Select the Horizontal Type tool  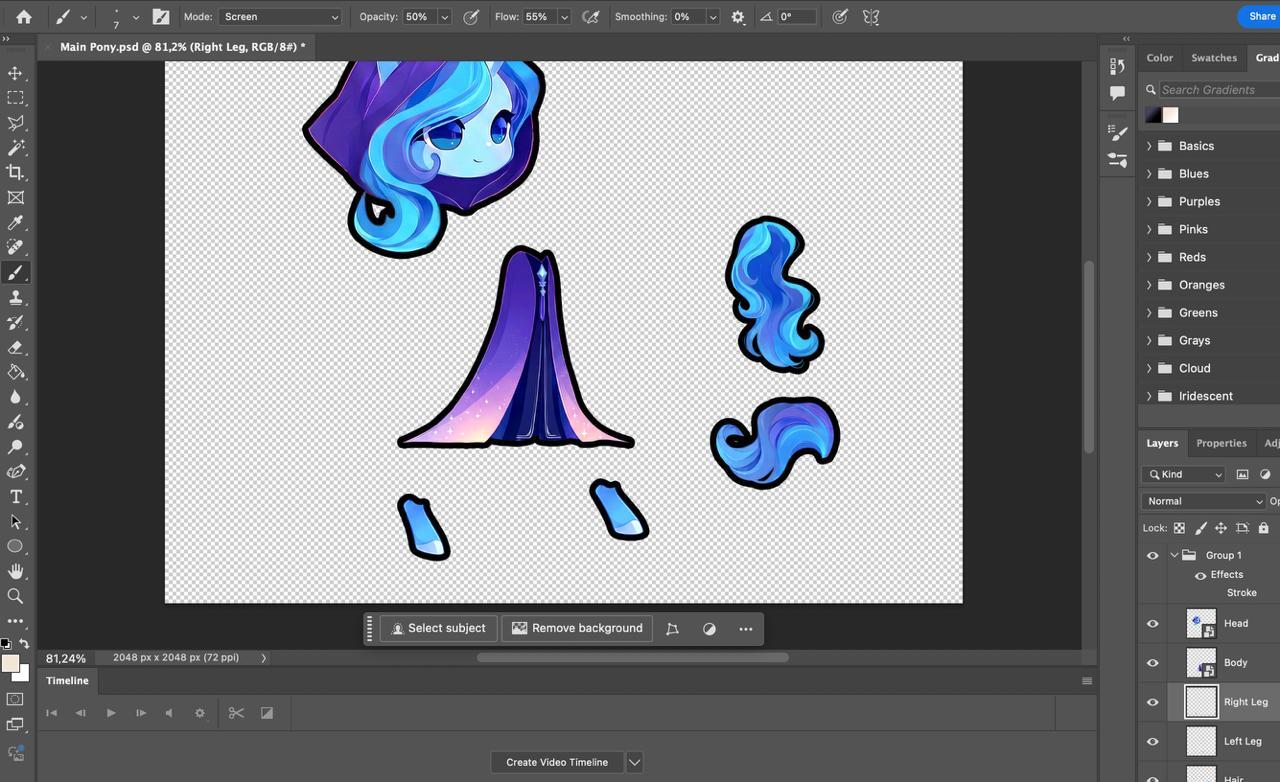16,497
